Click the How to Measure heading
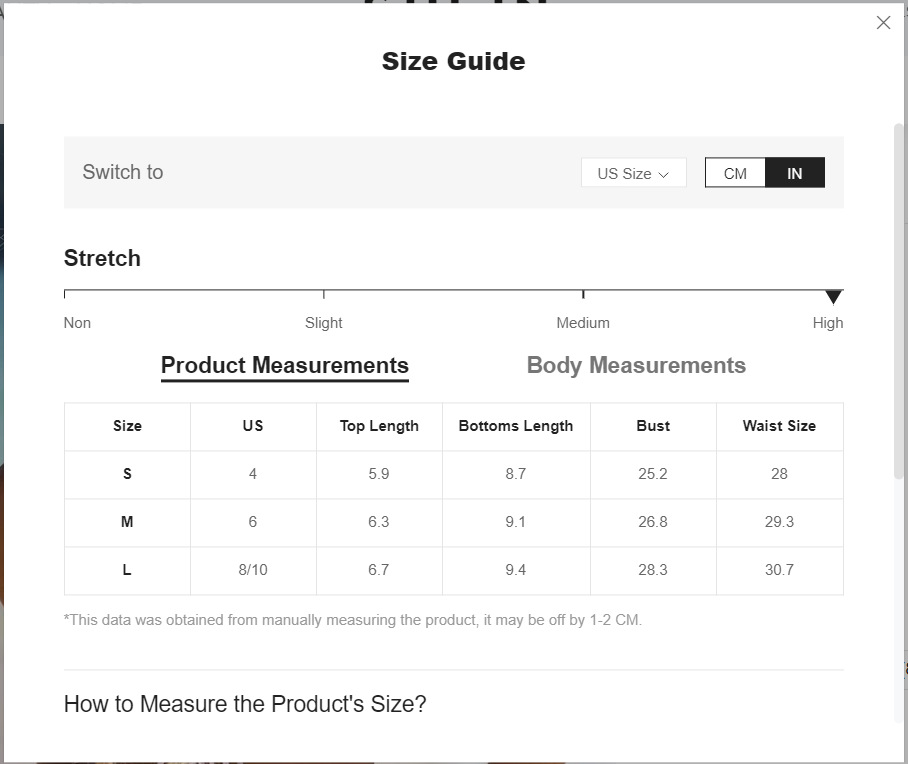 click(x=245, y=704)
